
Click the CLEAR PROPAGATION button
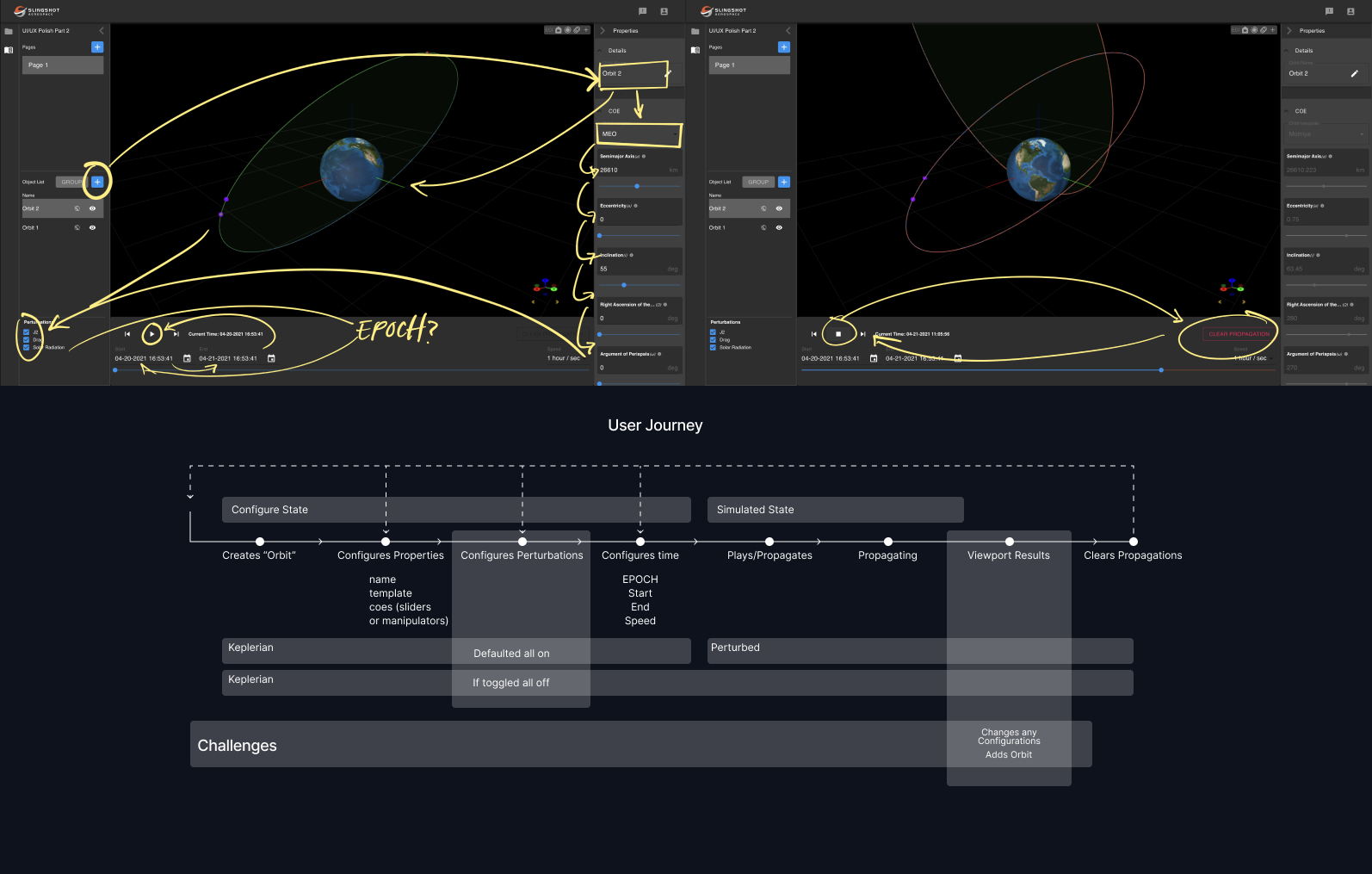(x=1239, y=334)
